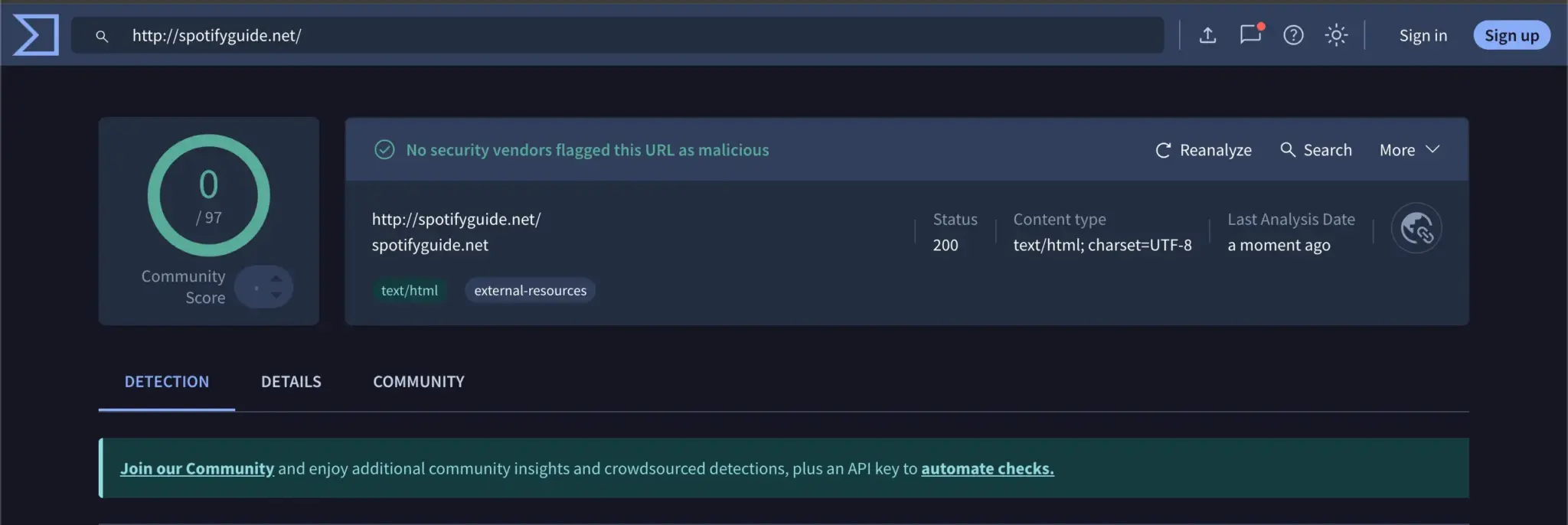Click the 0 / 97 detection score circle
Screen dimensions: 1568x525
point(208,195)
